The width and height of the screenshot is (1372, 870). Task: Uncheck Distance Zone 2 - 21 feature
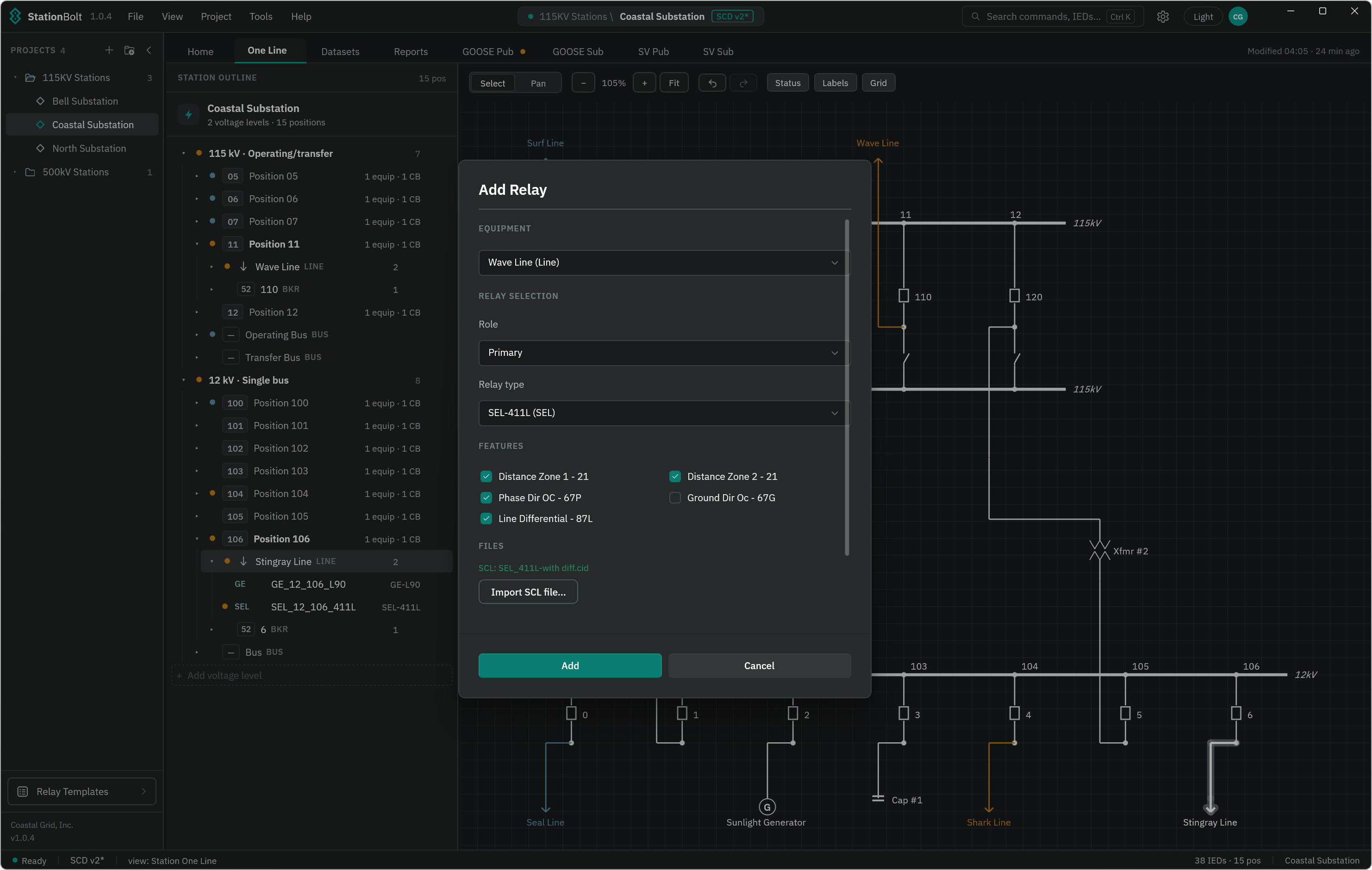(674, 476)
